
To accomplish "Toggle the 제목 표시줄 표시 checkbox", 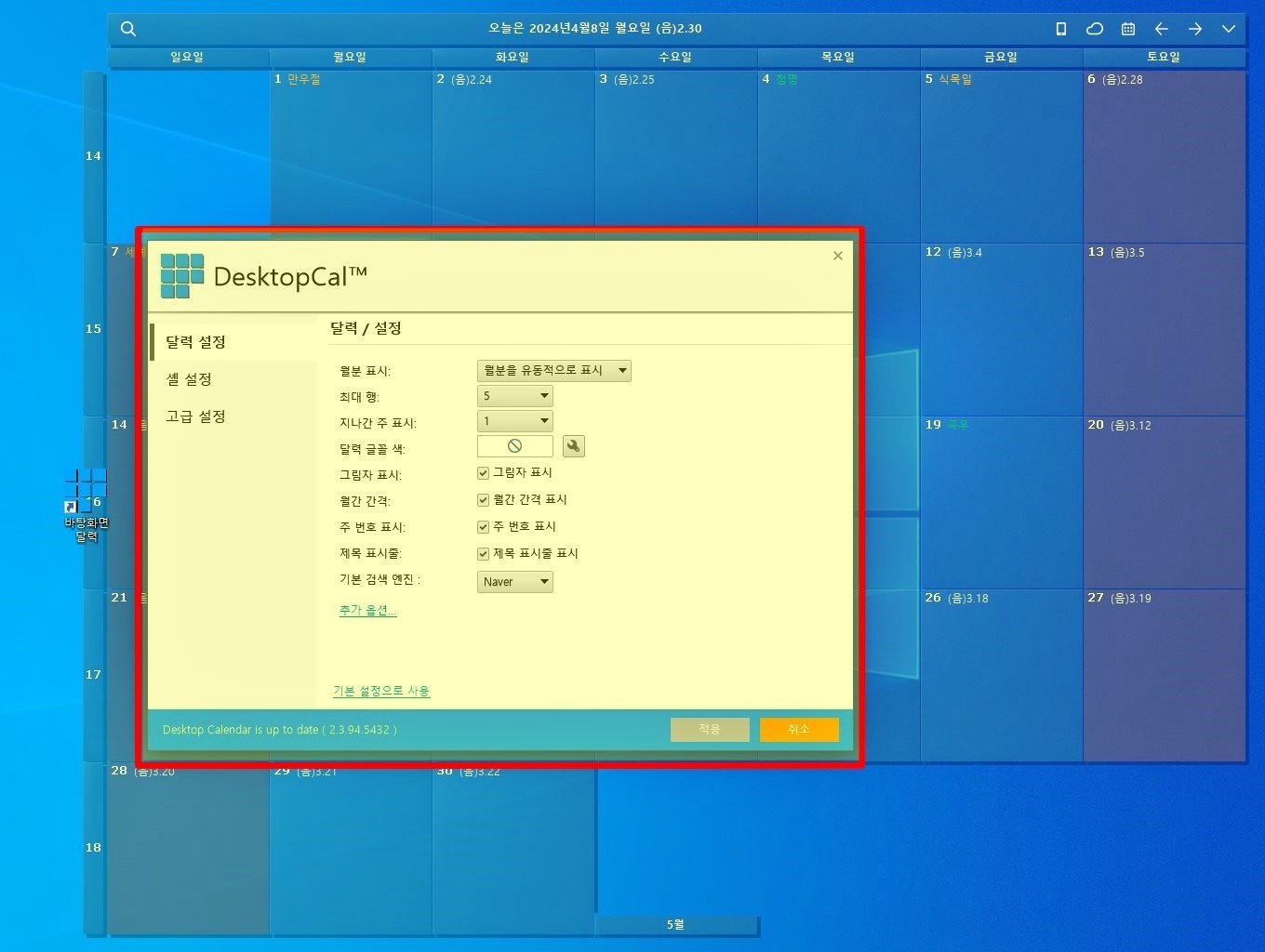I will point(483,554).
